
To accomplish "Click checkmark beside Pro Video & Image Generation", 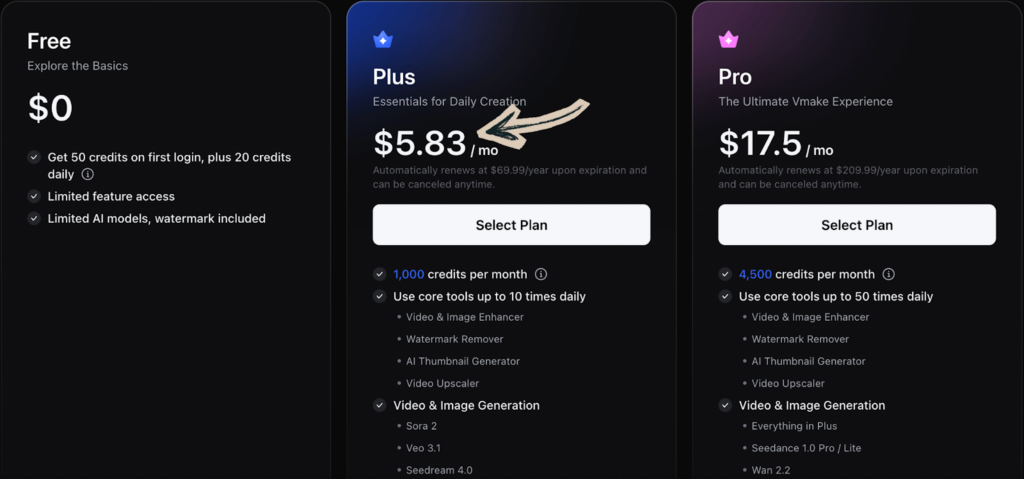I will pos(725,405).
